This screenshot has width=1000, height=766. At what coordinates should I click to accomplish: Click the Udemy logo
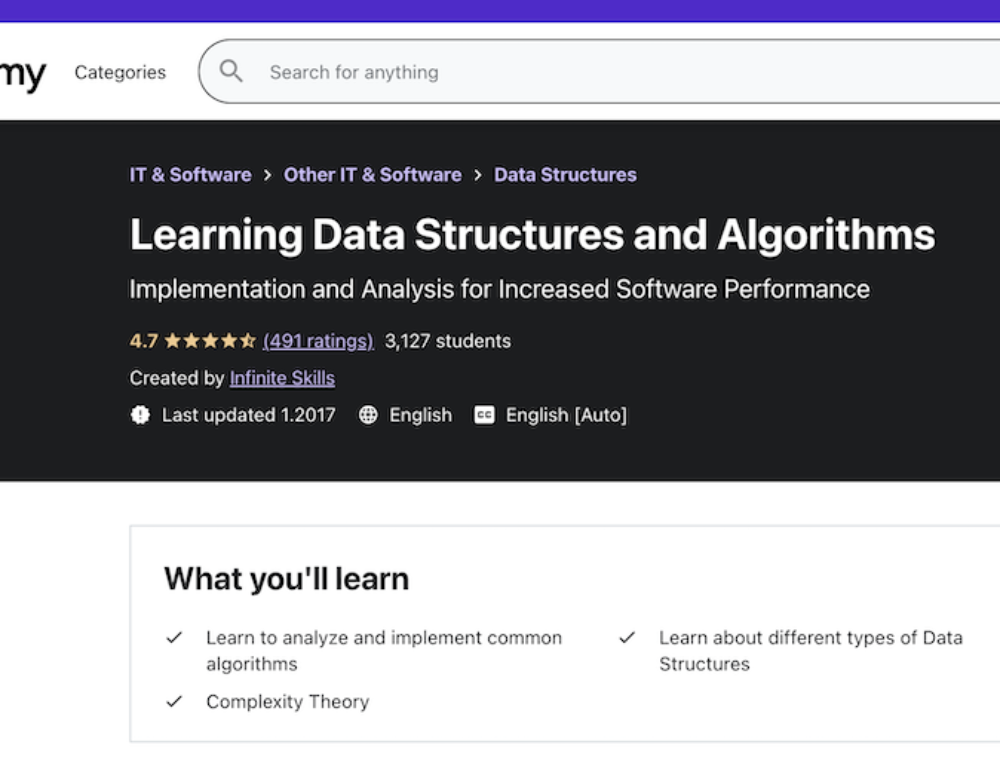click(x=23, y=75)
